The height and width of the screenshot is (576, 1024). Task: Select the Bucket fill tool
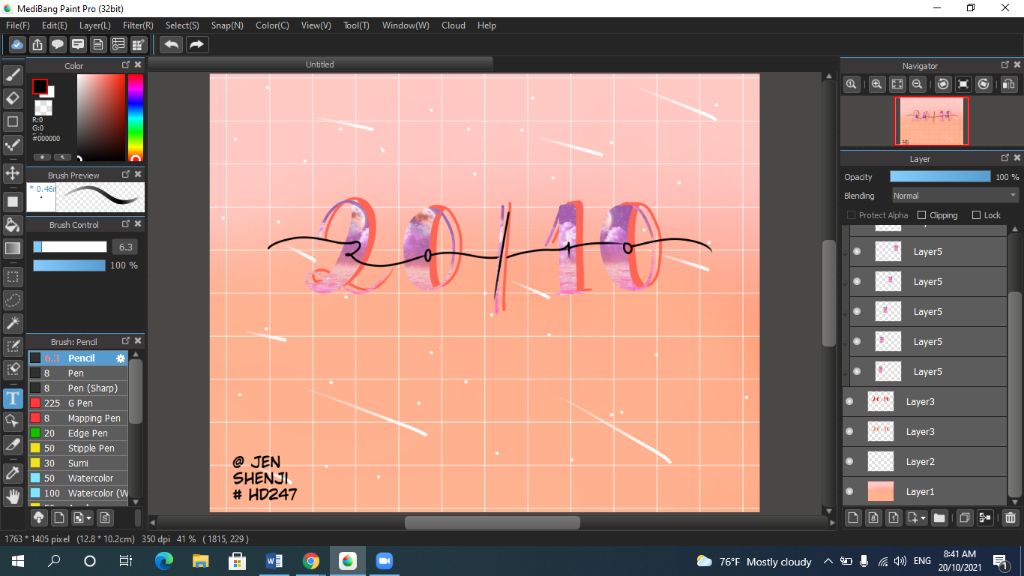pos(12,225)
